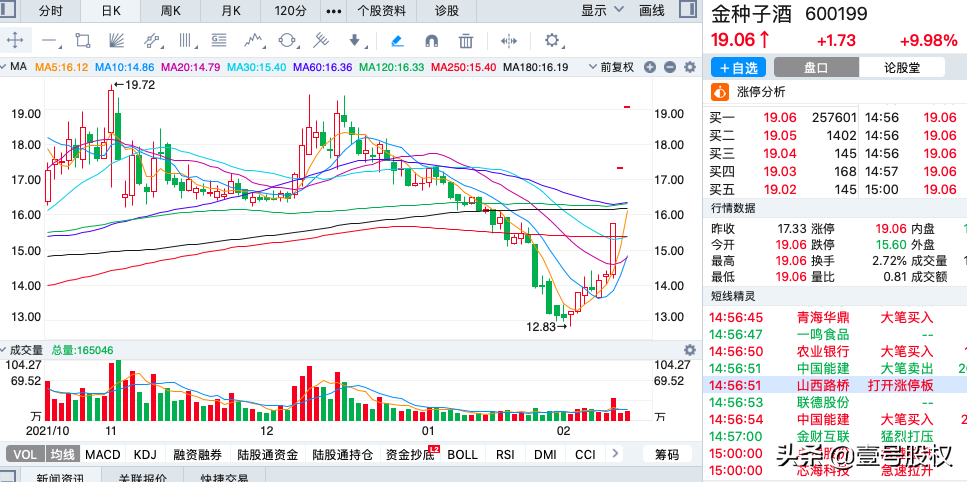The width and height of the screenshot is (967, 482).
Task: Select RSI indicator
Action: tap(505, 455)
